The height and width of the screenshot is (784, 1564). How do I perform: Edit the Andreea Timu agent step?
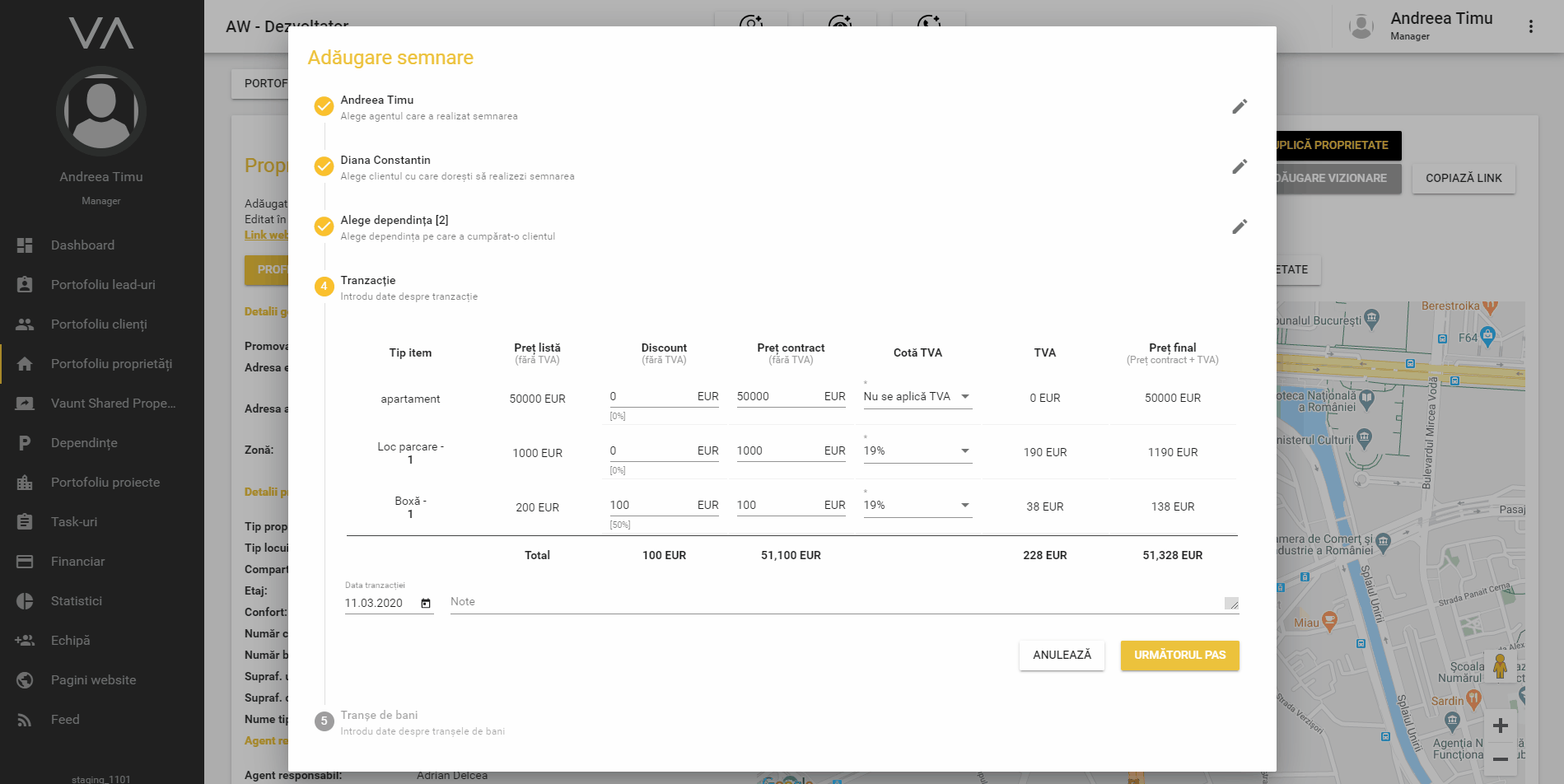tap(1239, 106)
